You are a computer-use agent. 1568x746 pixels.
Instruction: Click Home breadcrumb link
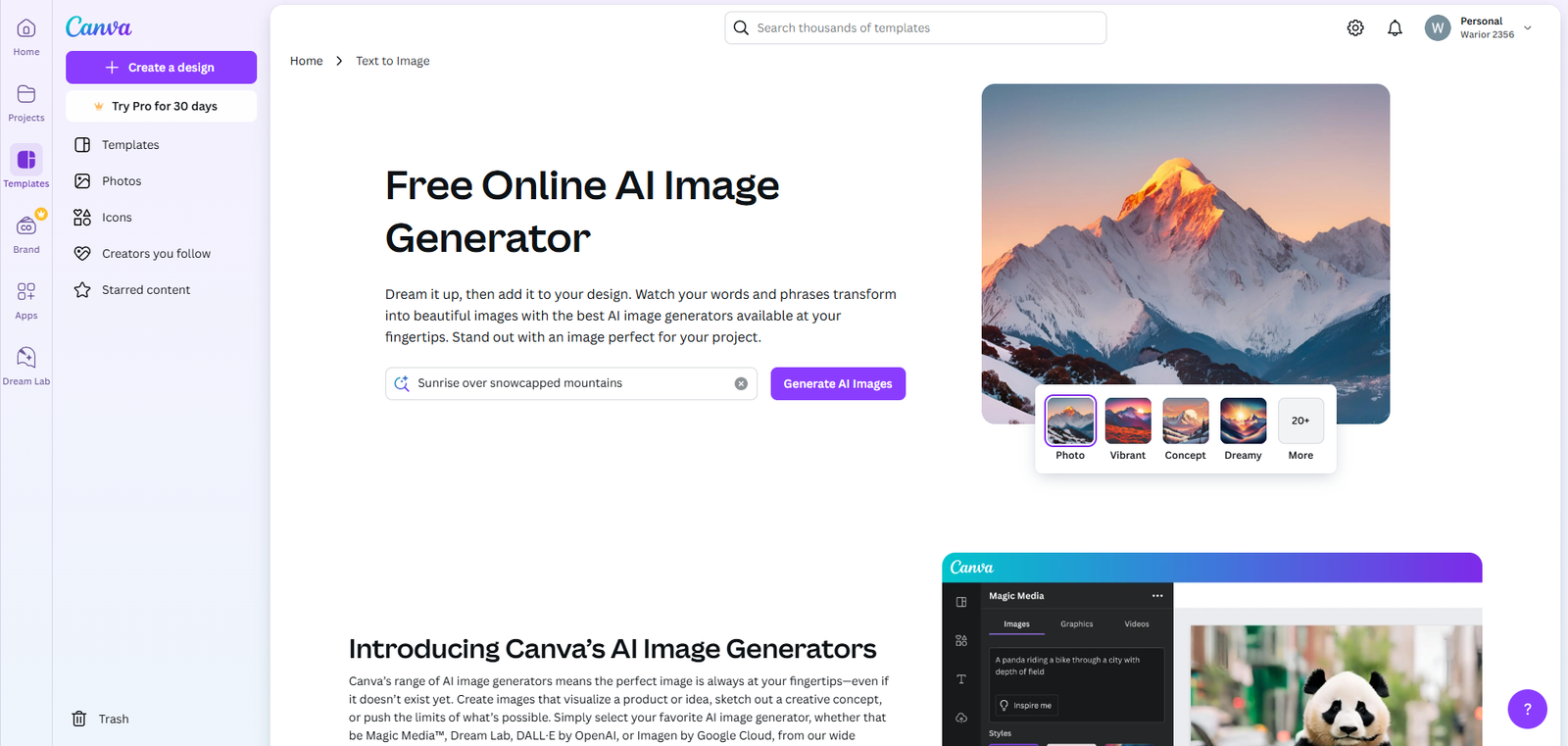306,61
